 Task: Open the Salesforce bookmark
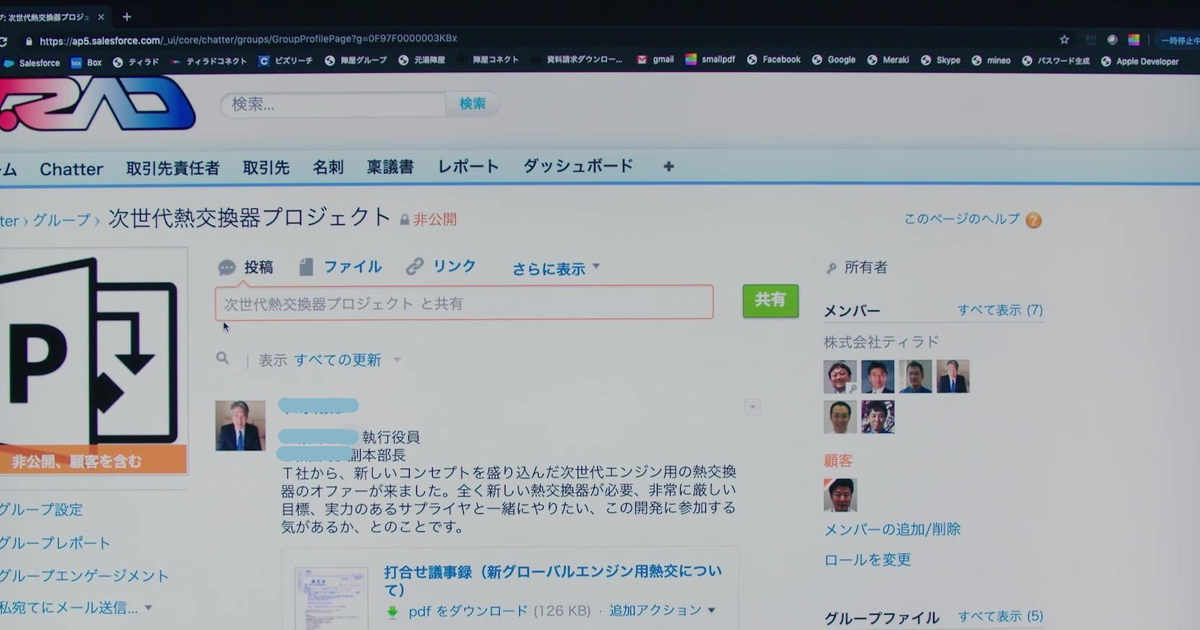point(31,62)
